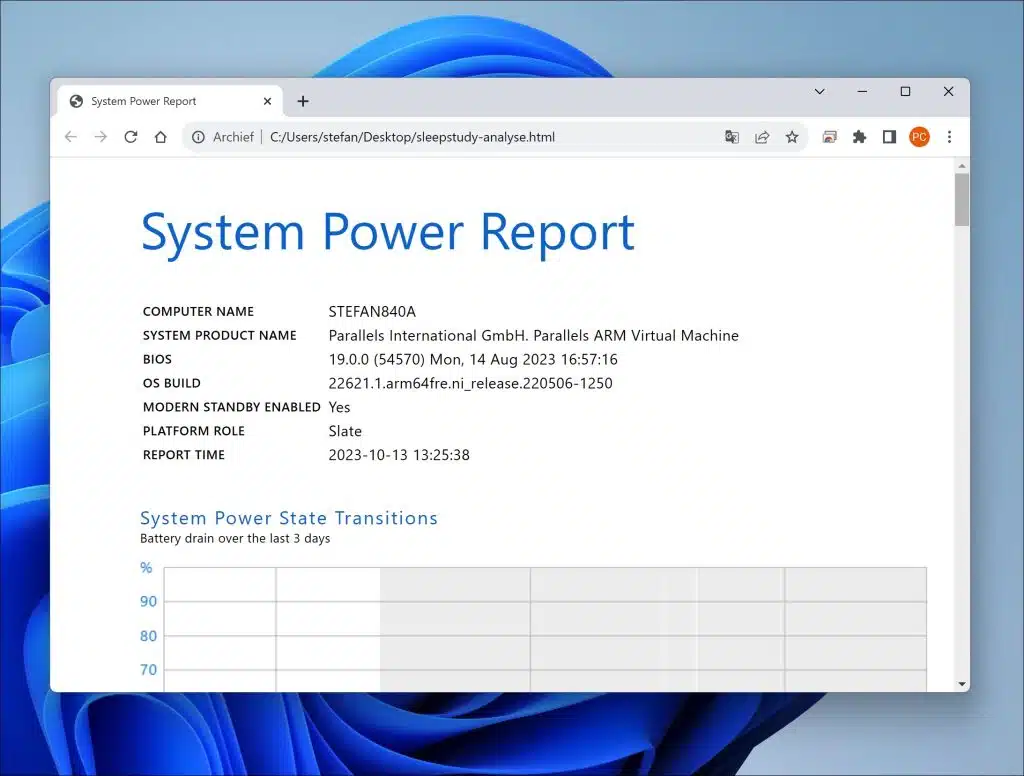This screenshot has width=1024, height=776.
Task: Open the tab search chevron
Action: pos(820,91)
